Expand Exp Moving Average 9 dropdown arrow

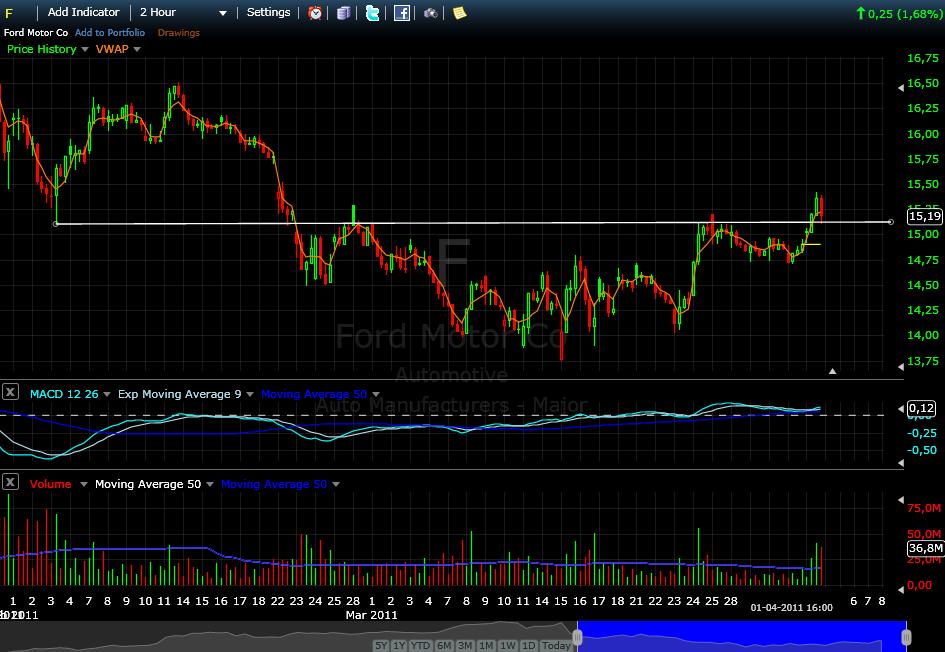(x=250, y=394)
